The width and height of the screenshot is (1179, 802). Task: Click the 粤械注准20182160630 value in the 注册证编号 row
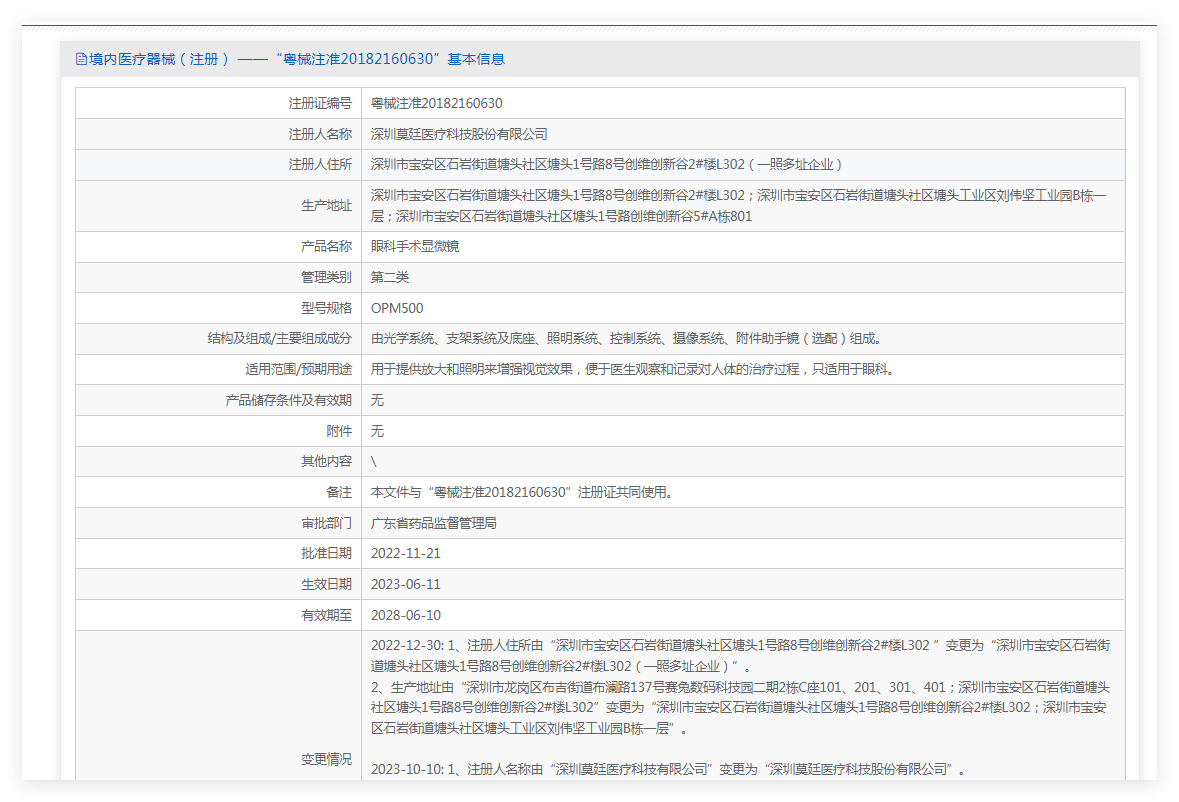[436, 103]
